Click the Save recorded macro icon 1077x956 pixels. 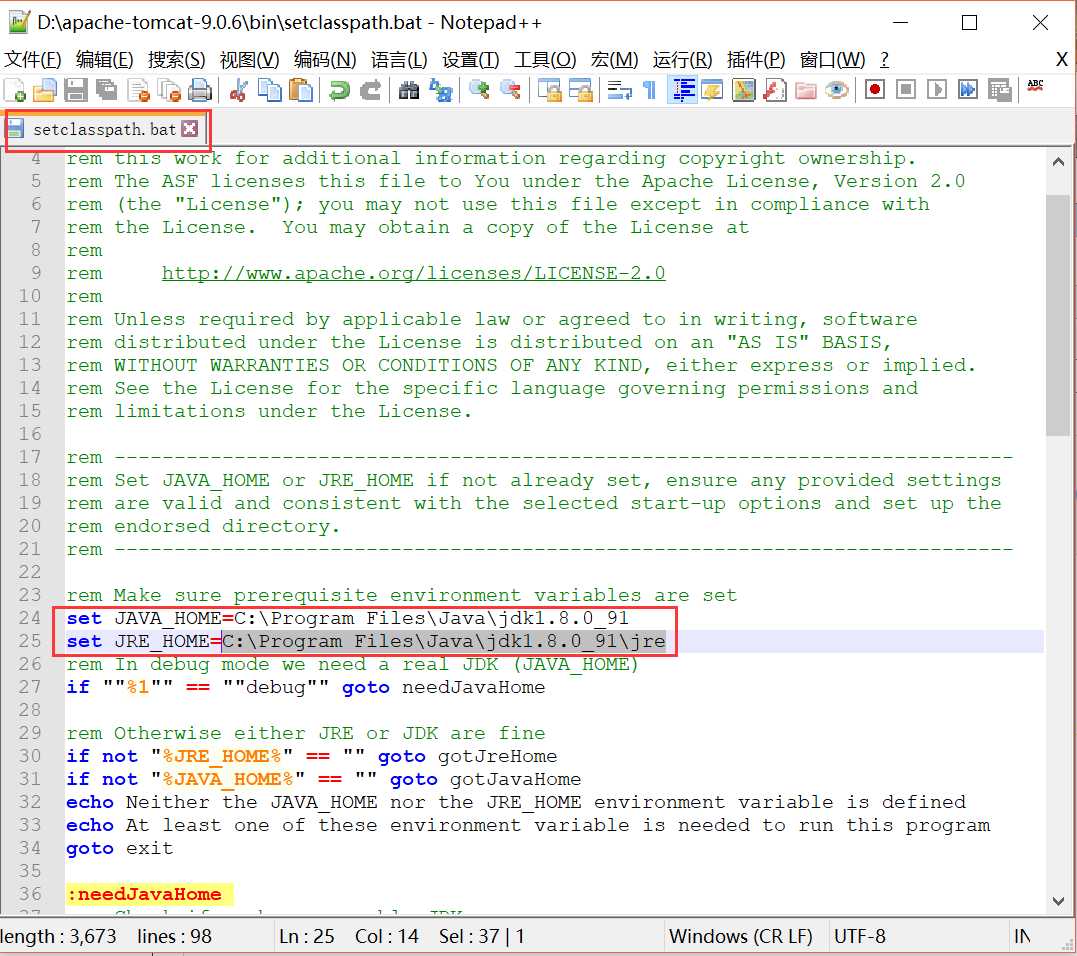[x=999, y=90]
